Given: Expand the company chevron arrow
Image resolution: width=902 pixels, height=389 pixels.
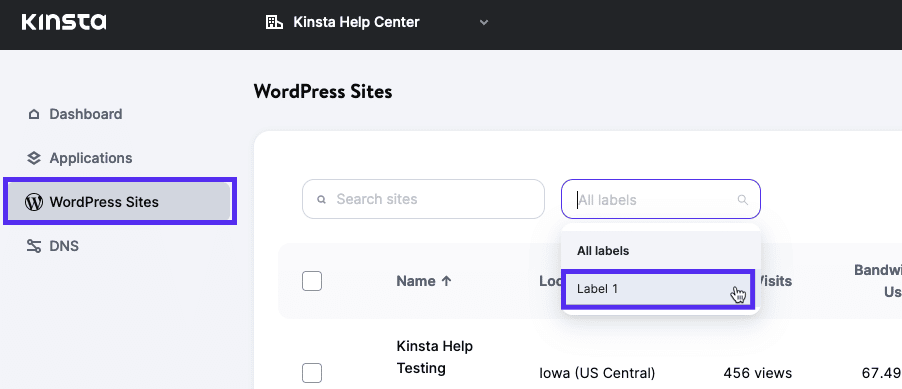Looking at the screenshot, I should tap(484, 22).
